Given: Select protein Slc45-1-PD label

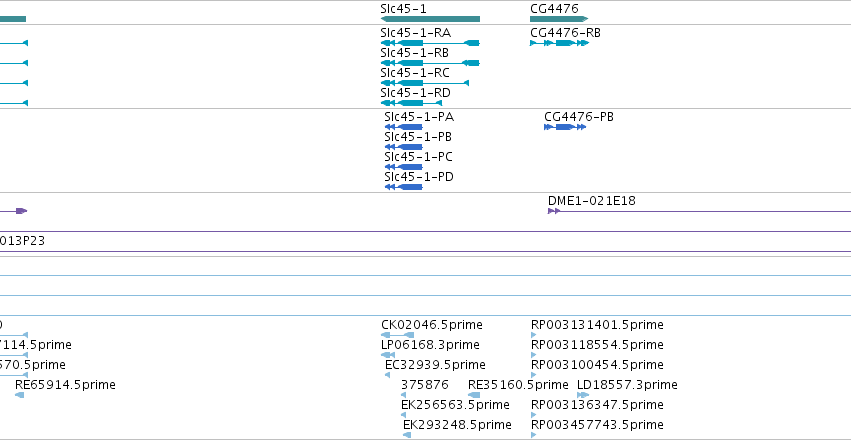Looking at the screenshot, I should pyautogui.click(x=419, y=177).
